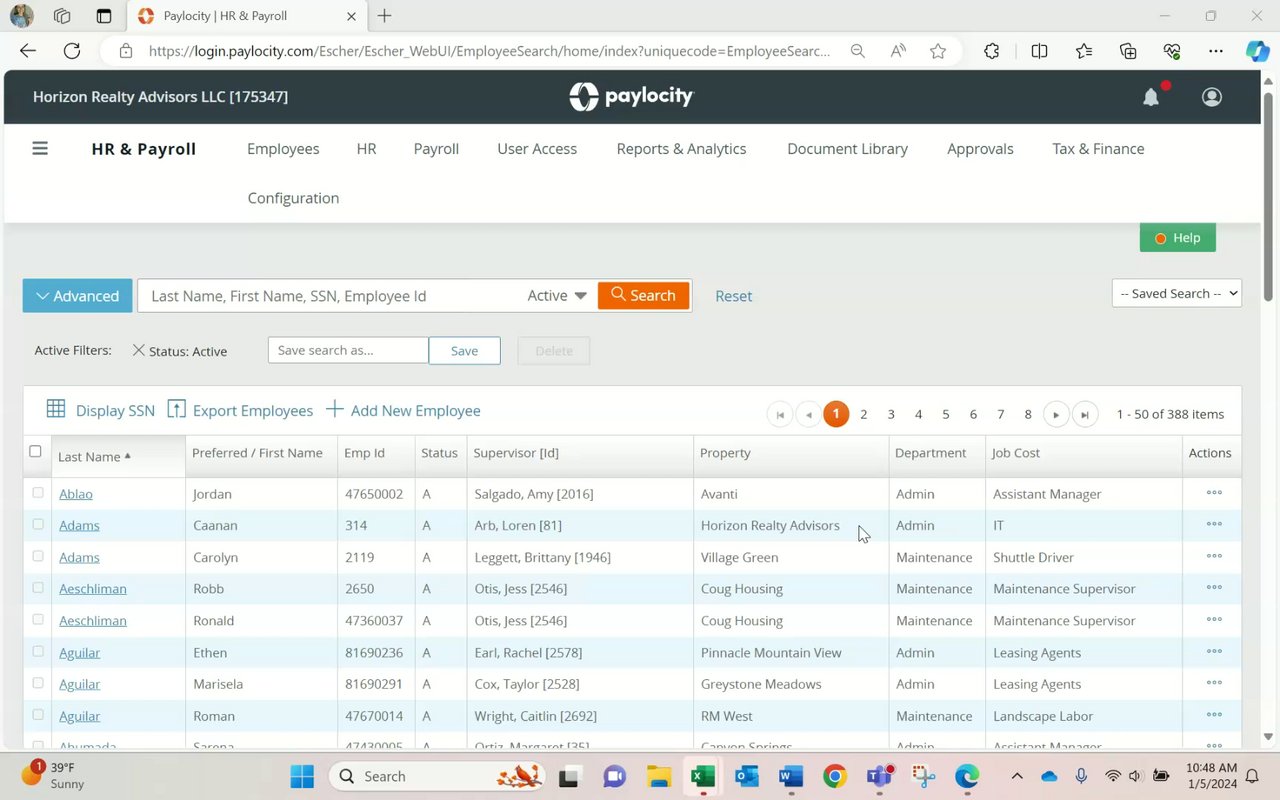Click the Save search as field
The height and width of the screenshot is (800, 1280).
coord(348,350)
